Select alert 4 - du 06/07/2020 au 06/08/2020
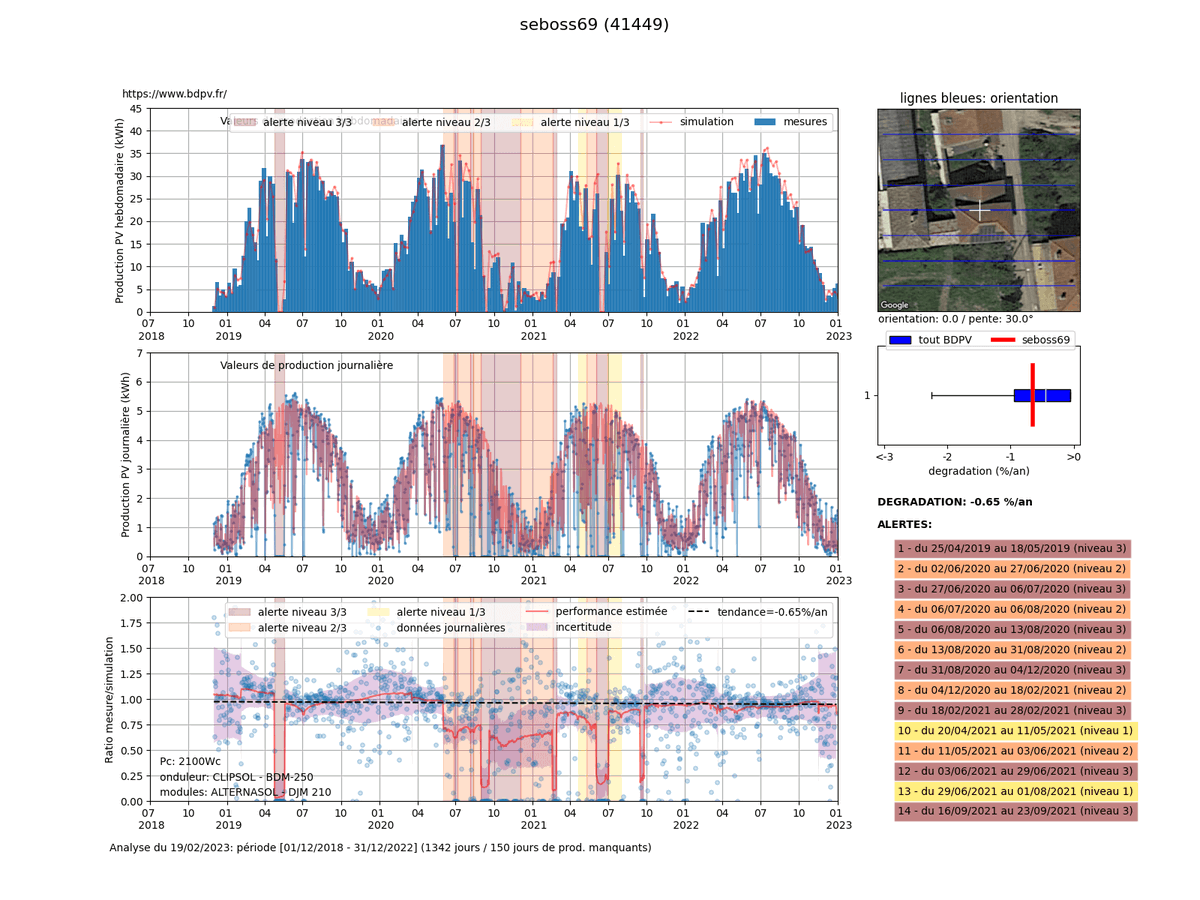The width and height of the screenshot is (1200, 900). 1012,609
